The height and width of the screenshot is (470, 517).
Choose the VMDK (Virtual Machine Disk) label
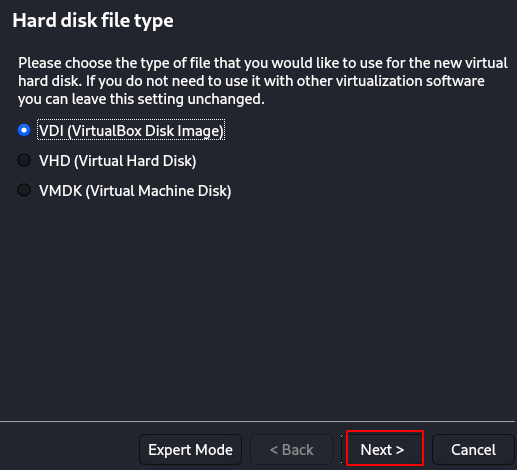point(135,191)
